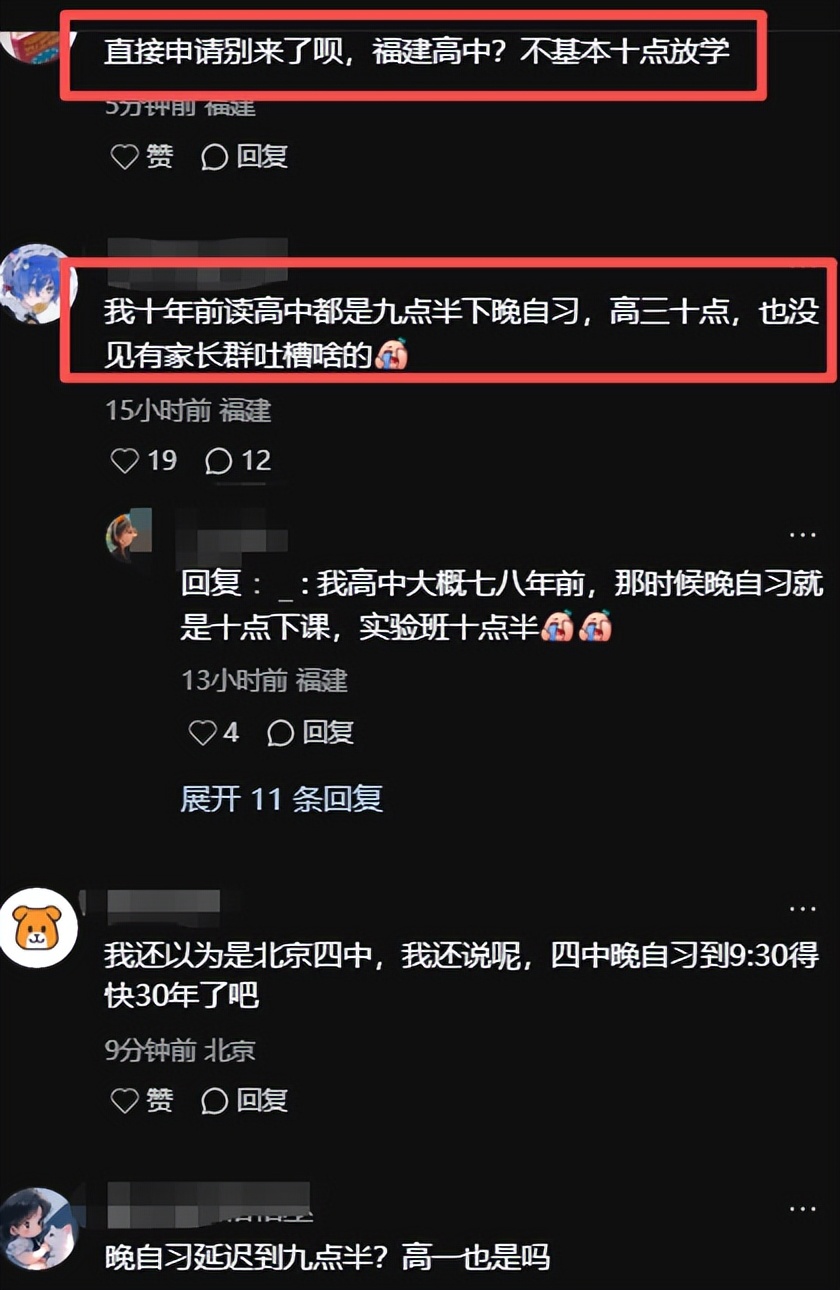
Task: Open the 12 replies comment bubble
Action: [x=237, y=460]
